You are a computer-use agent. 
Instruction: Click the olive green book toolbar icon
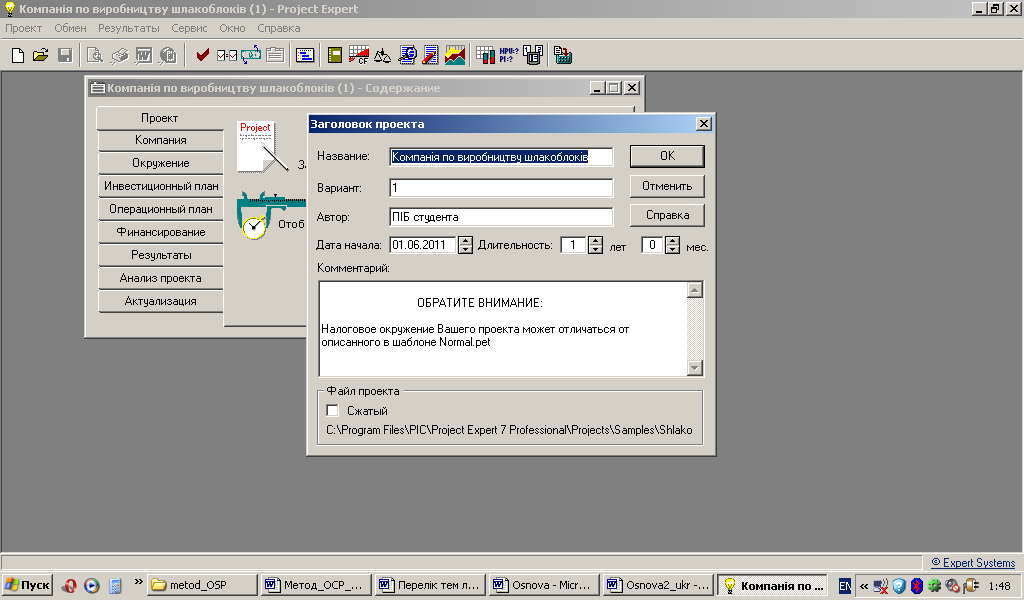pyautogui.click(x=335, y=55)
